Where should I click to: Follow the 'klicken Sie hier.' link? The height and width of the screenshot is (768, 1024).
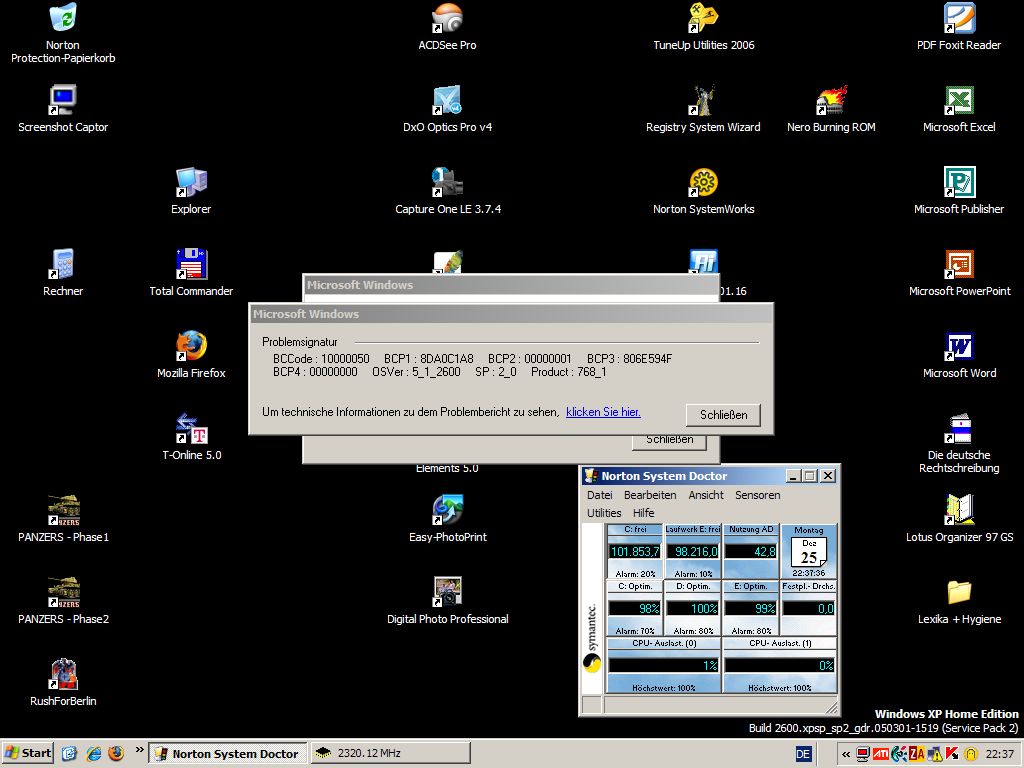pos(603,412)
